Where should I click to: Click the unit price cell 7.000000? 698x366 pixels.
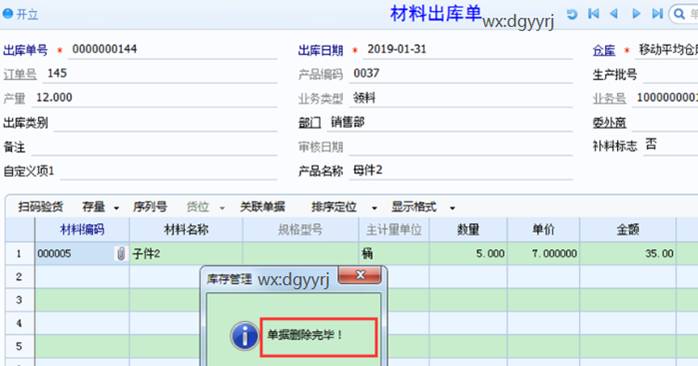tap(544, 254)
